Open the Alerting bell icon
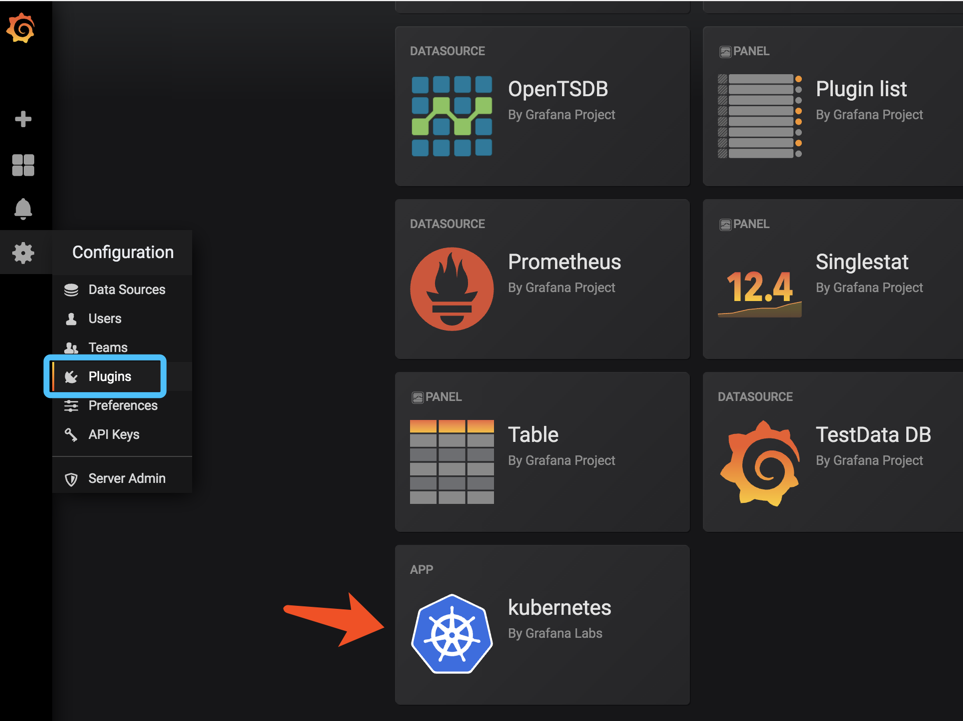The height and width of the screenshot is (721, 963). tap(23, 209)
